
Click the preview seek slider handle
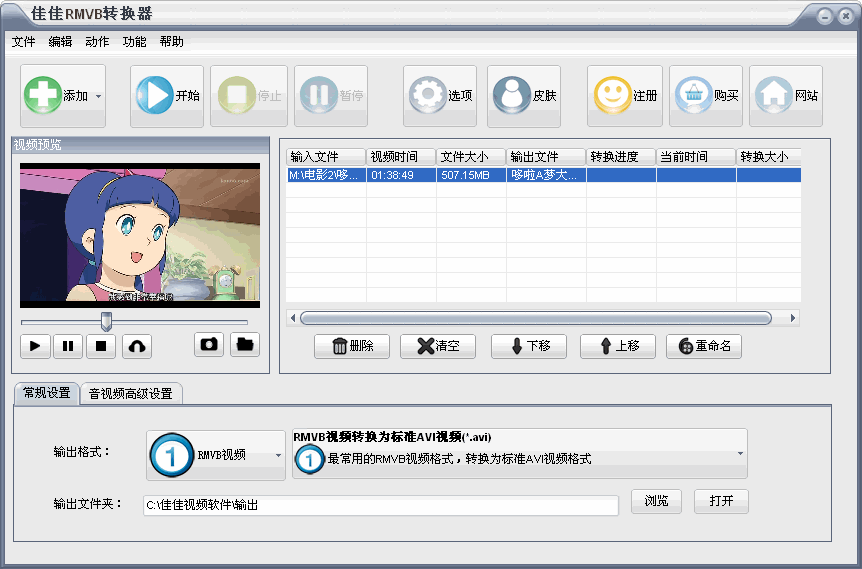point(106,322)
